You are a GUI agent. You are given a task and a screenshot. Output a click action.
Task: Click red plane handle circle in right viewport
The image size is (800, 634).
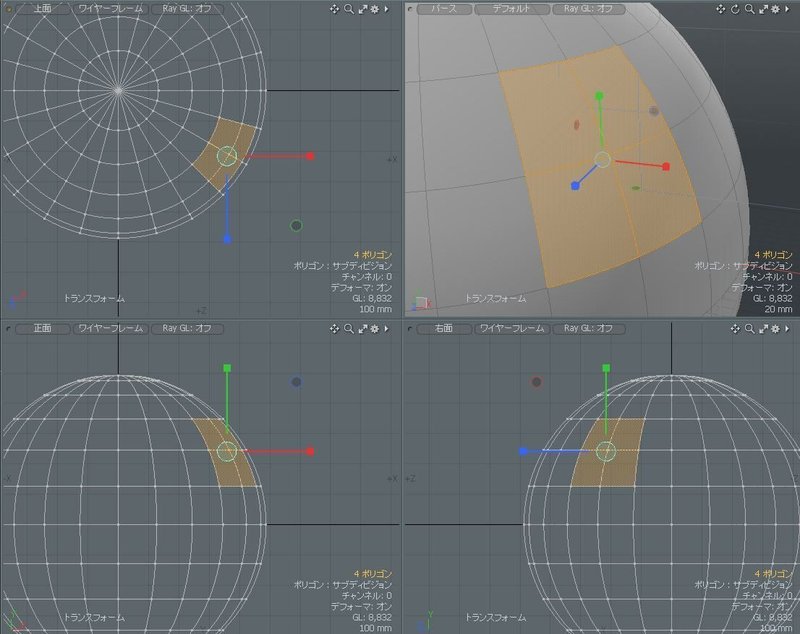pyautogui.click(x=536, y=382)
